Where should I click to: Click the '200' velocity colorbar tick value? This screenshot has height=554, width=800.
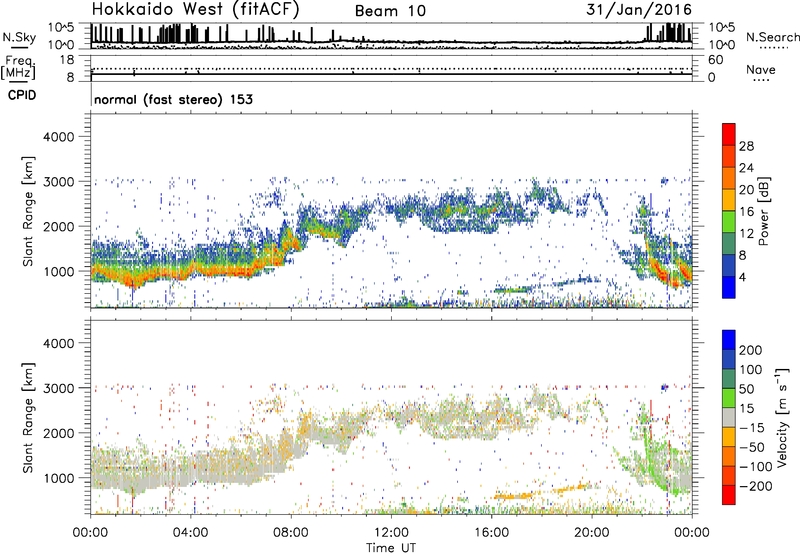coord(751,350)
